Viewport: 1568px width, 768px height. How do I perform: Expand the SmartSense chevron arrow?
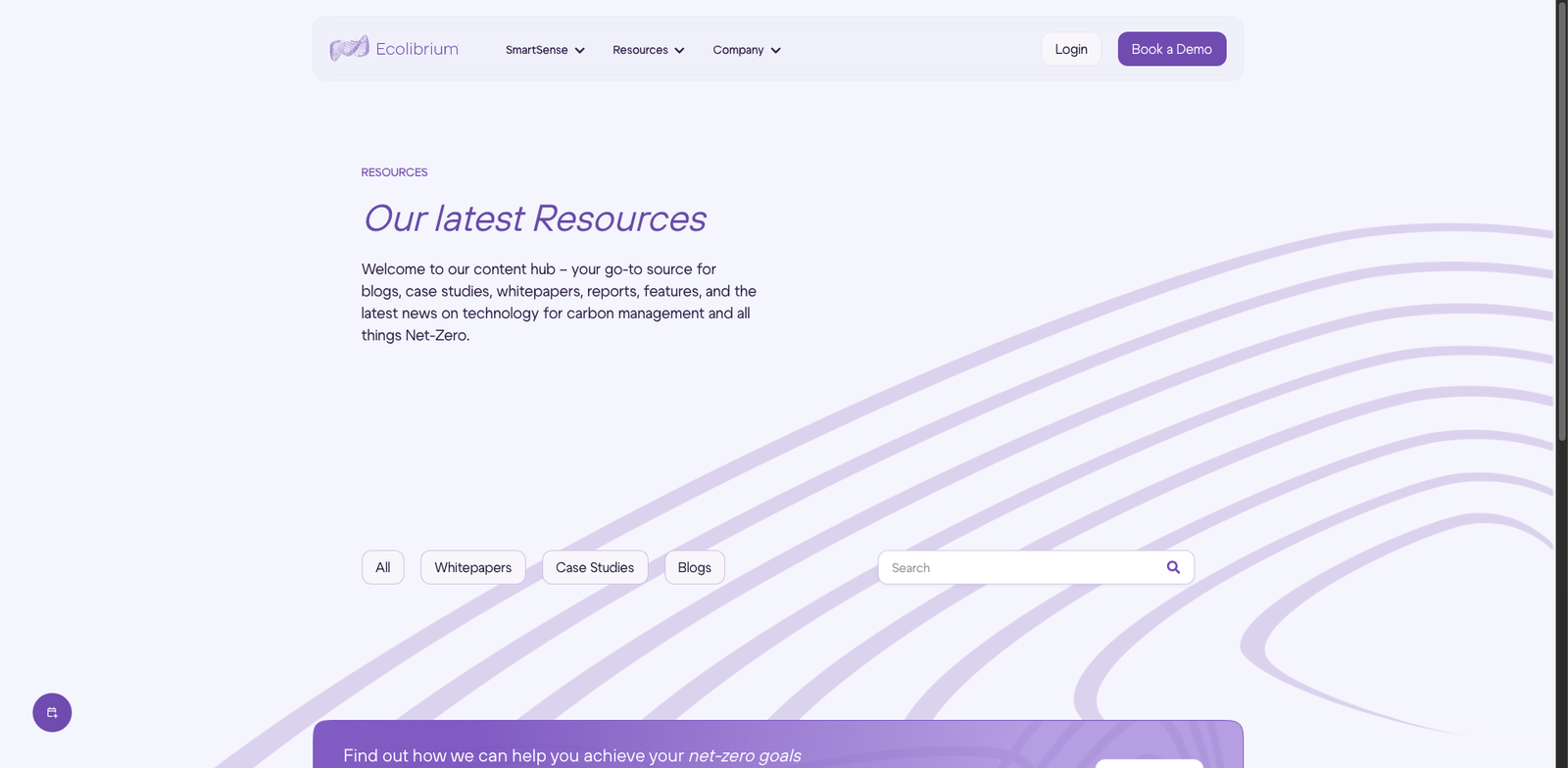click(x=580, y=50)
